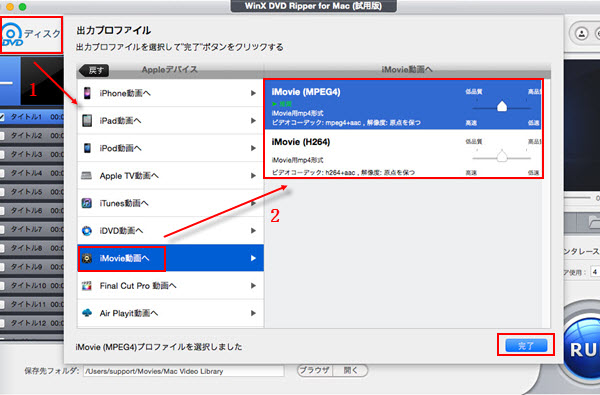Click the CPU core count field showing 4
Viewport: 600px width, 395px height.
[595, 272]
